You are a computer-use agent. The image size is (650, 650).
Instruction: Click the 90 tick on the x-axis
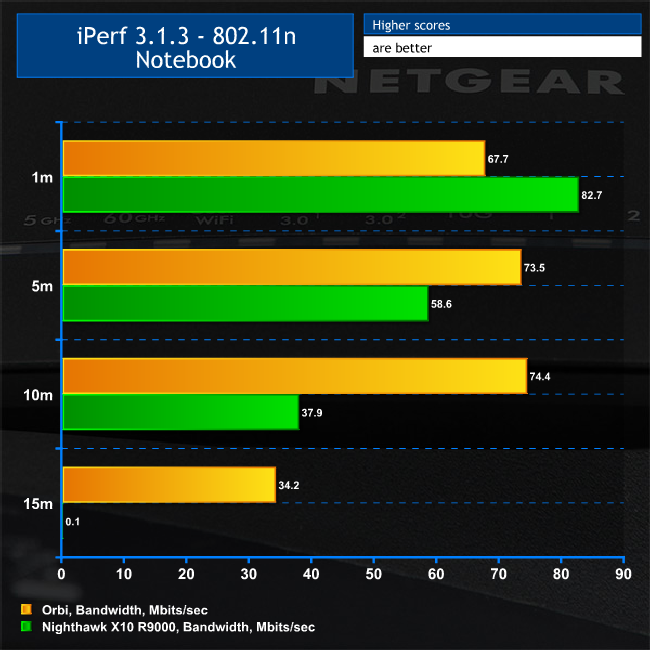(622, 574)
